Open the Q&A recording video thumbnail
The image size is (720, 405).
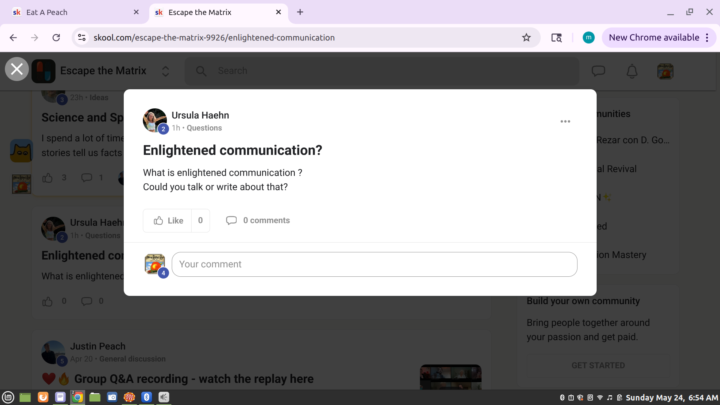[x=451, y=377]
